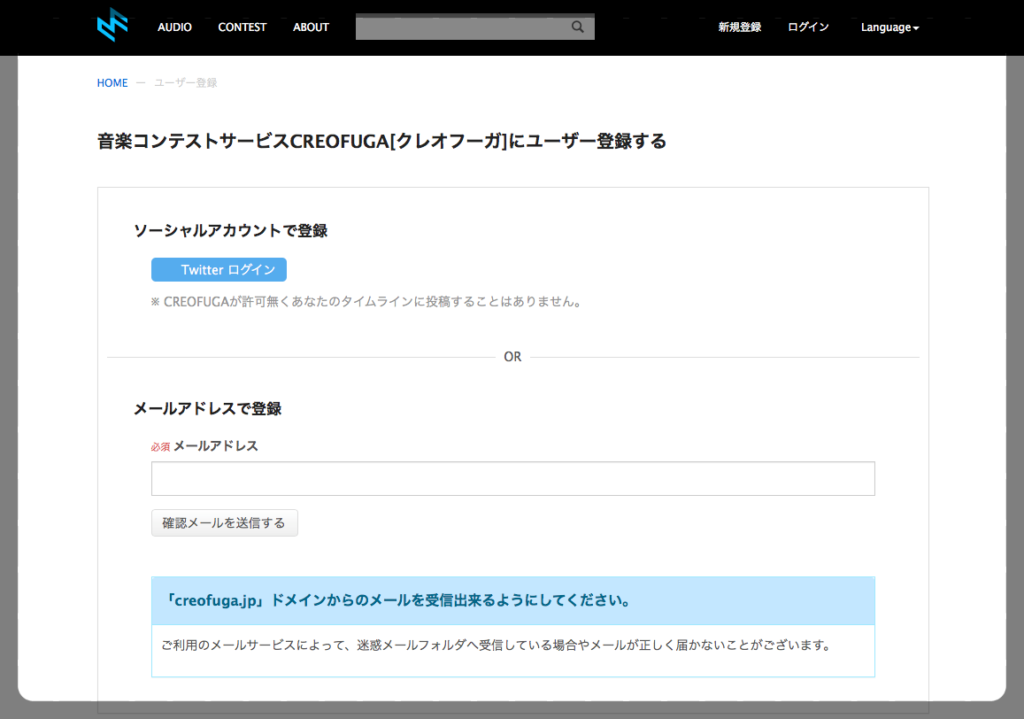This screenshot has width=1024, height=719.
Task: Click the search magnifier icon
Action: 577,27
